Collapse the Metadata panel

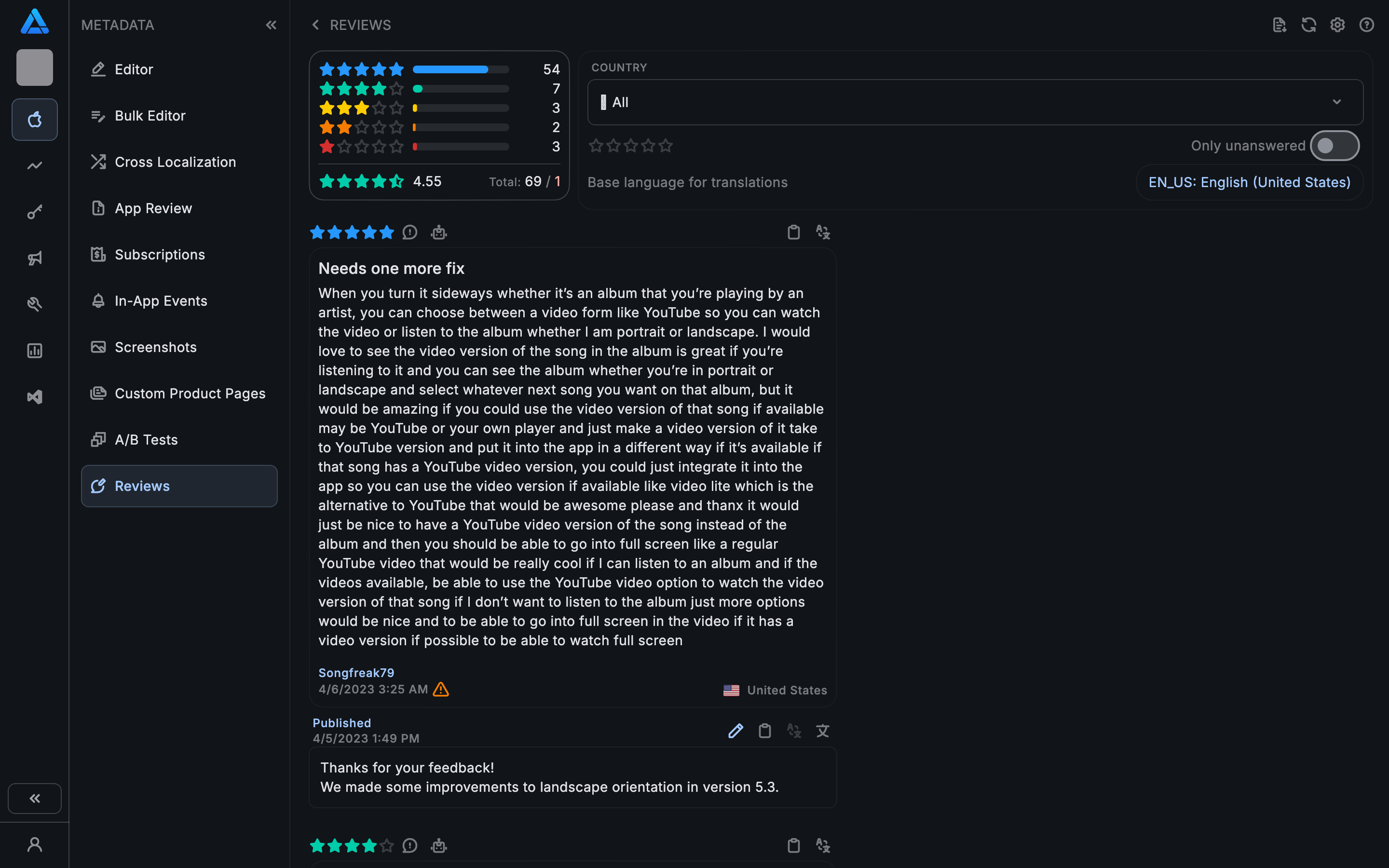pyautogui.click(x=271, y=25)
